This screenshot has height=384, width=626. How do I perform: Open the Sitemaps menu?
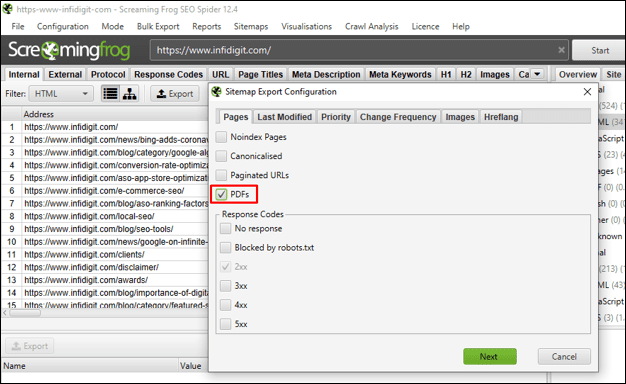pyautogui.click(x=251, y=26)
